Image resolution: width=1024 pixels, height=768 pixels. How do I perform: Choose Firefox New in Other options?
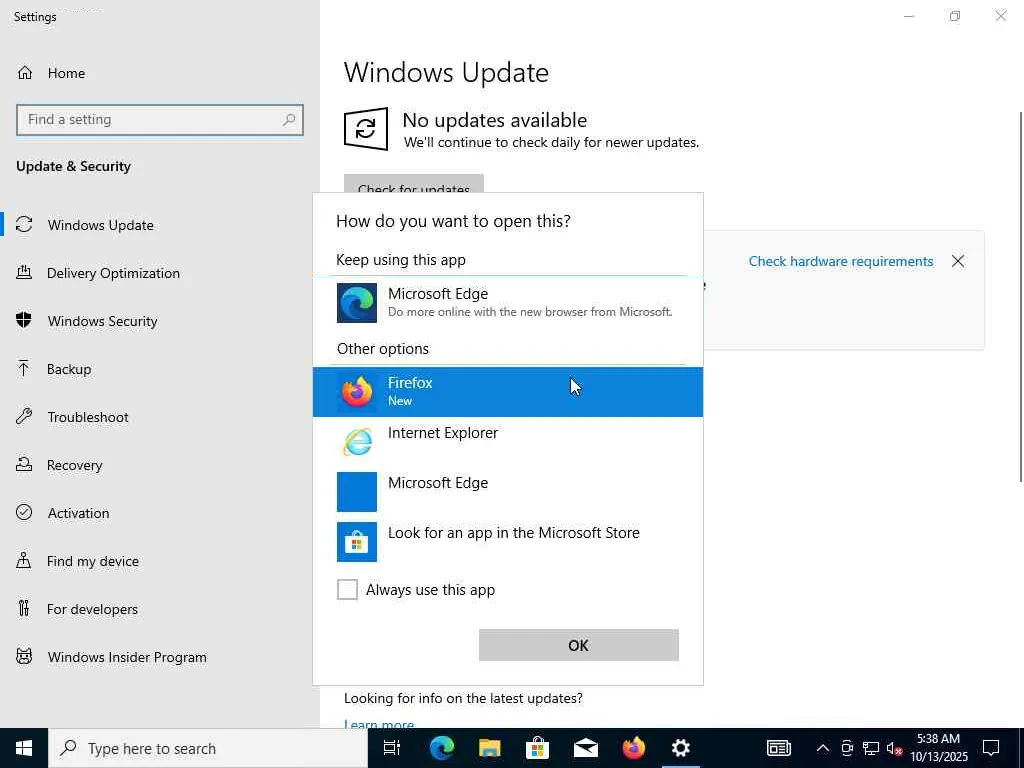coord(508,392)
